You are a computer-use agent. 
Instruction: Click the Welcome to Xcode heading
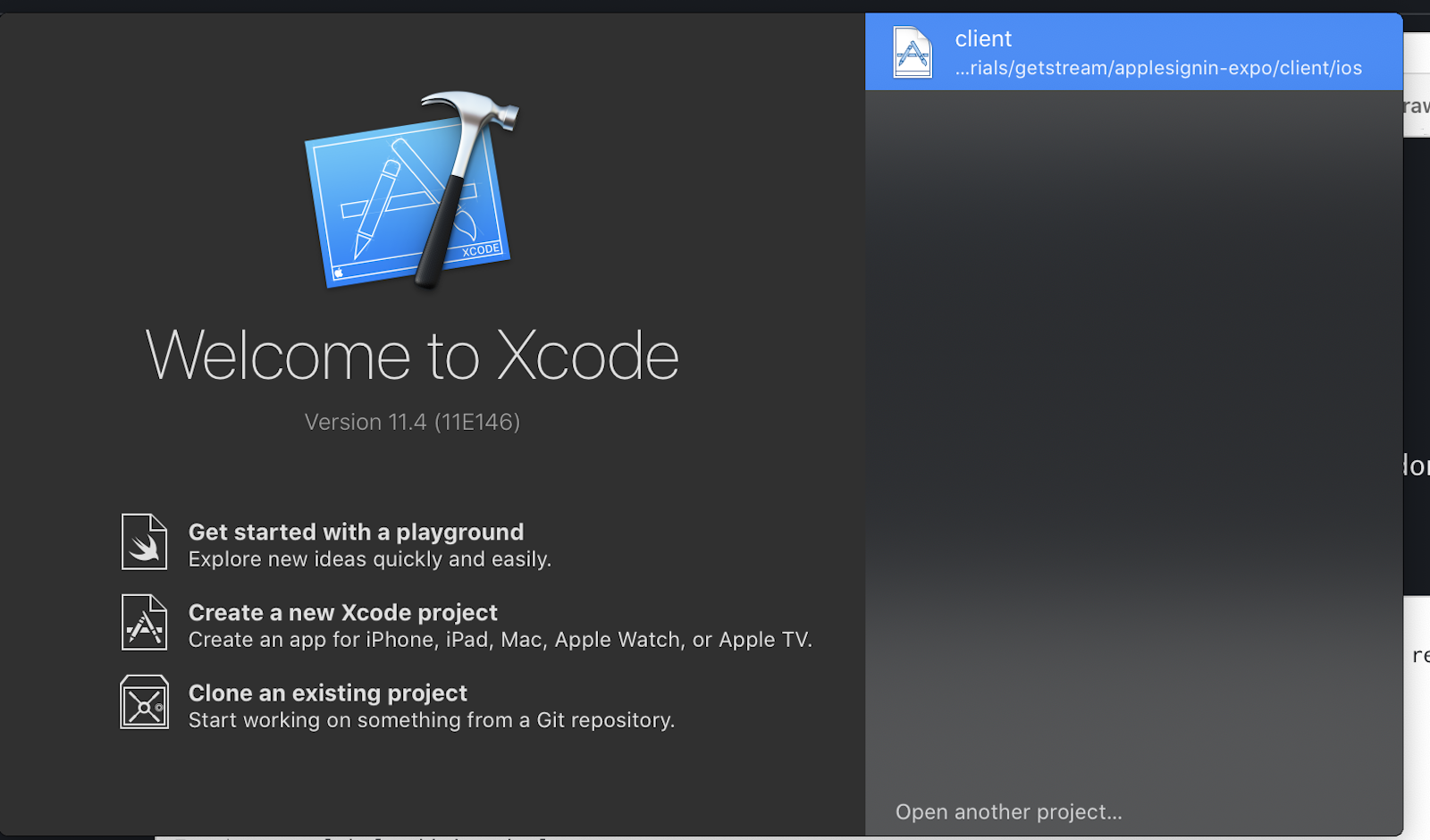pos(412,356)
